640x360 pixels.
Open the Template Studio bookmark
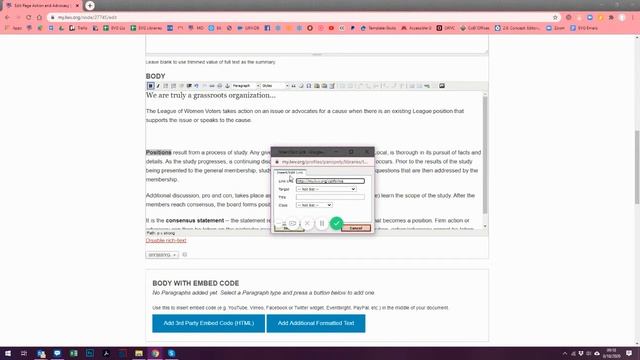378,28
